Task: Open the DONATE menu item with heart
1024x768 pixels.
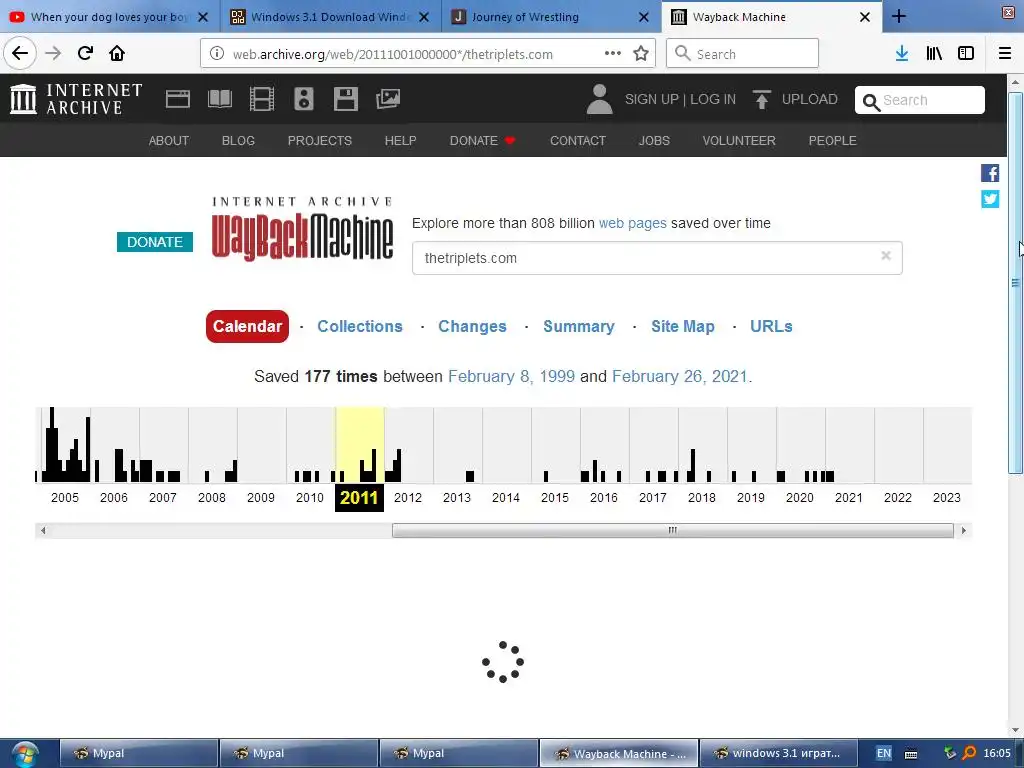Action: coord(482,140)
